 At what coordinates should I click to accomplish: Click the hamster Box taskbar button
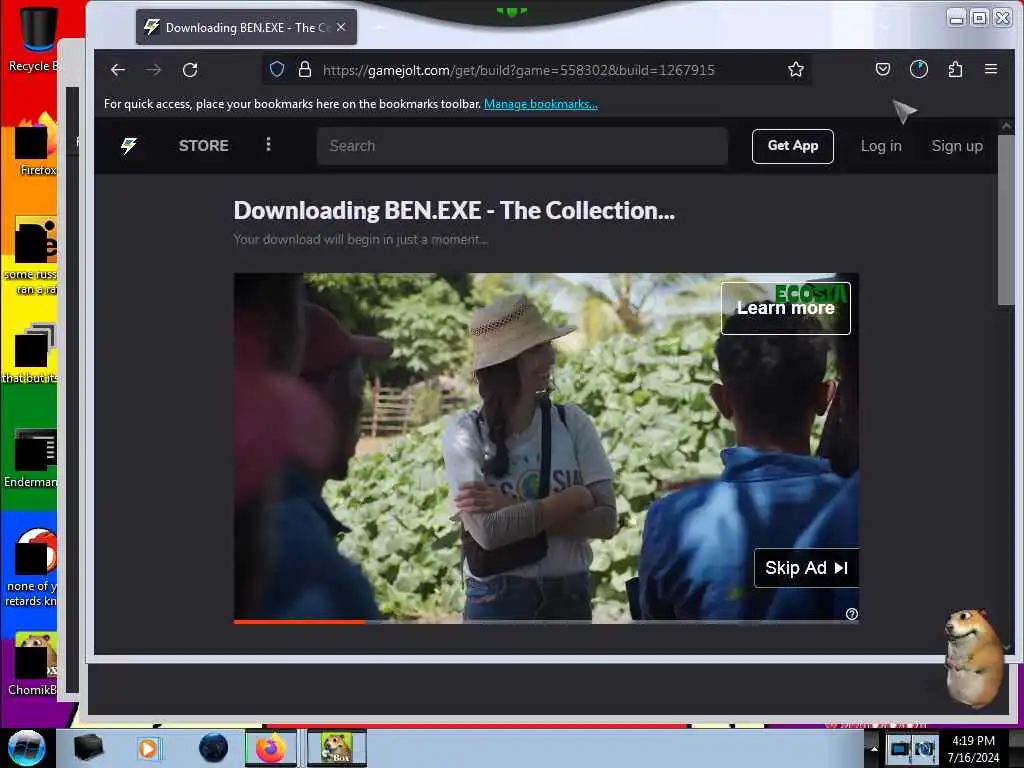tap(336, 748)
